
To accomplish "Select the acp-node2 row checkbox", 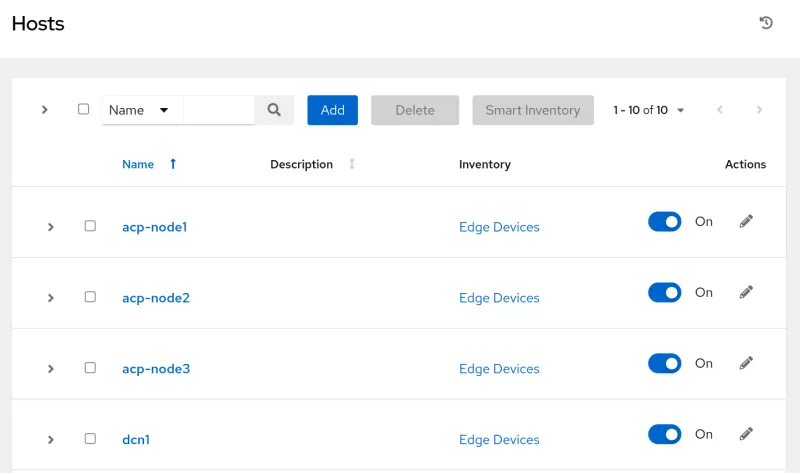I will click(90, 297).
